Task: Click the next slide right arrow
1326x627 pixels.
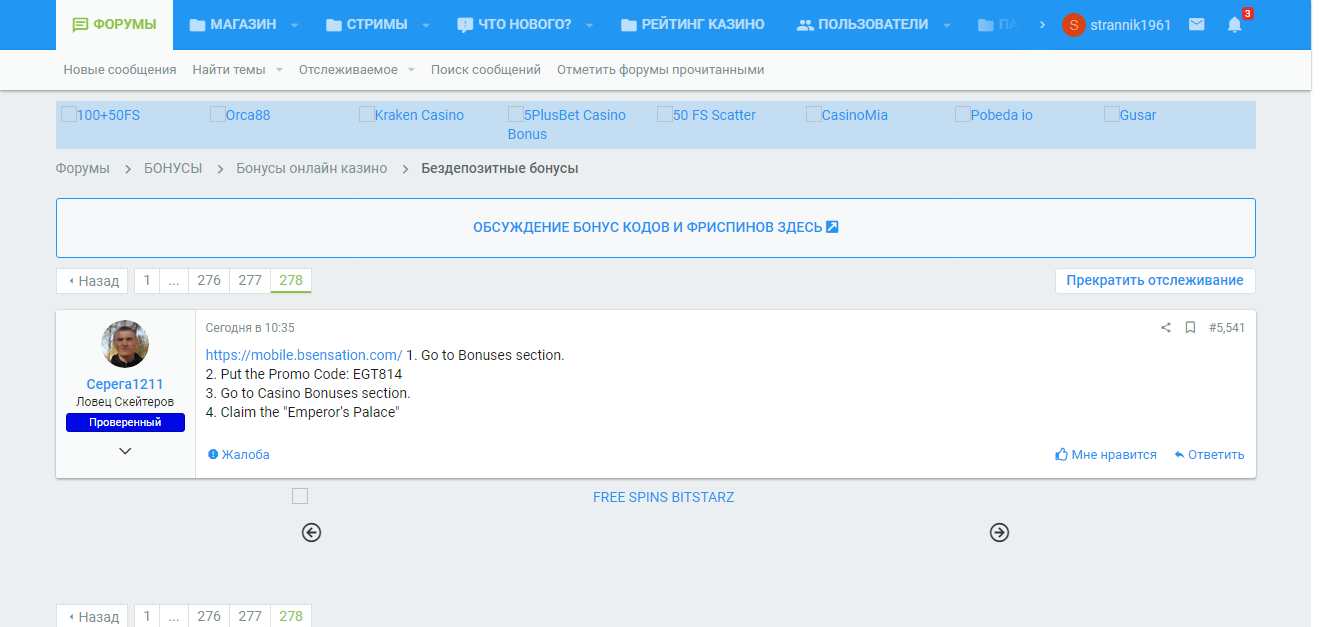Action: click(x=999, y=533)
